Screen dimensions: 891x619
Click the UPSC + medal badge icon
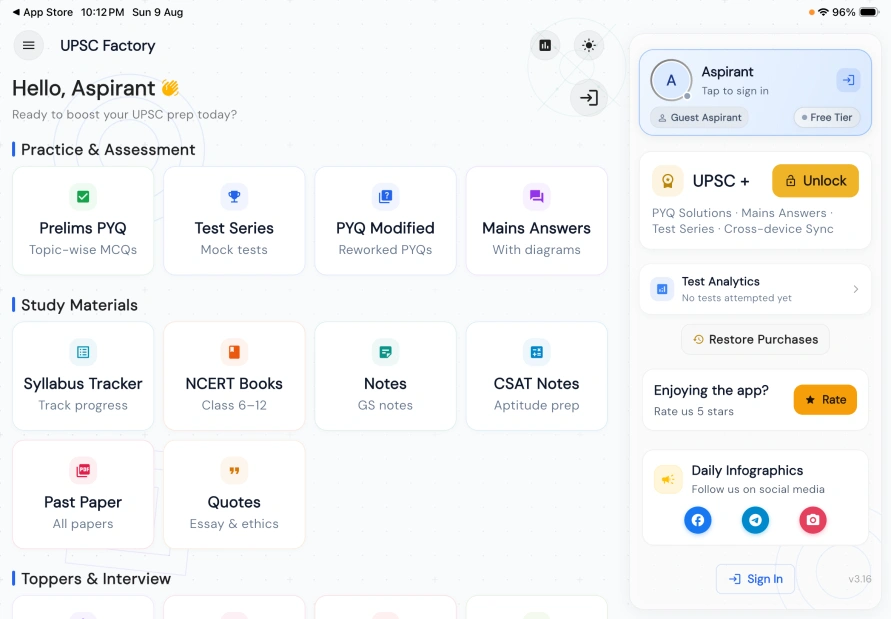[x=668, y=181]
